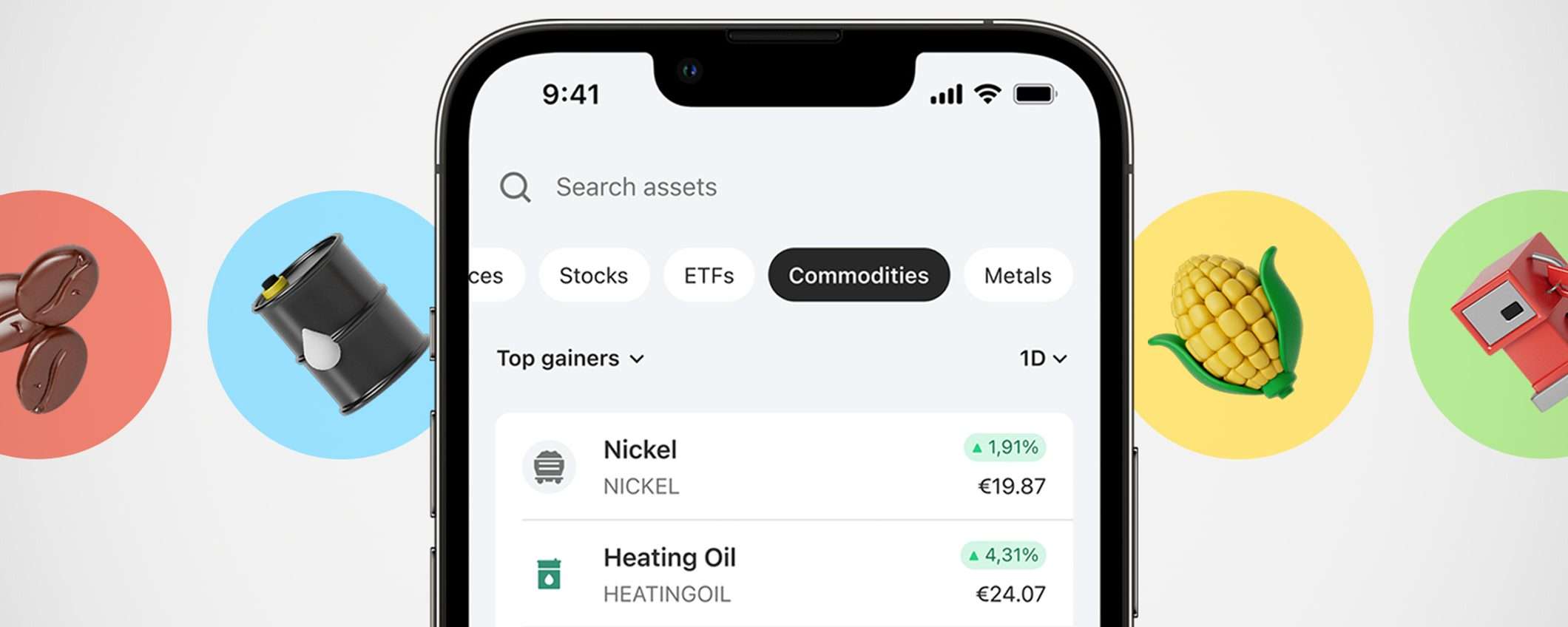Enable the Metals filter
The image size is (1568, 627).
[1018, 275]
